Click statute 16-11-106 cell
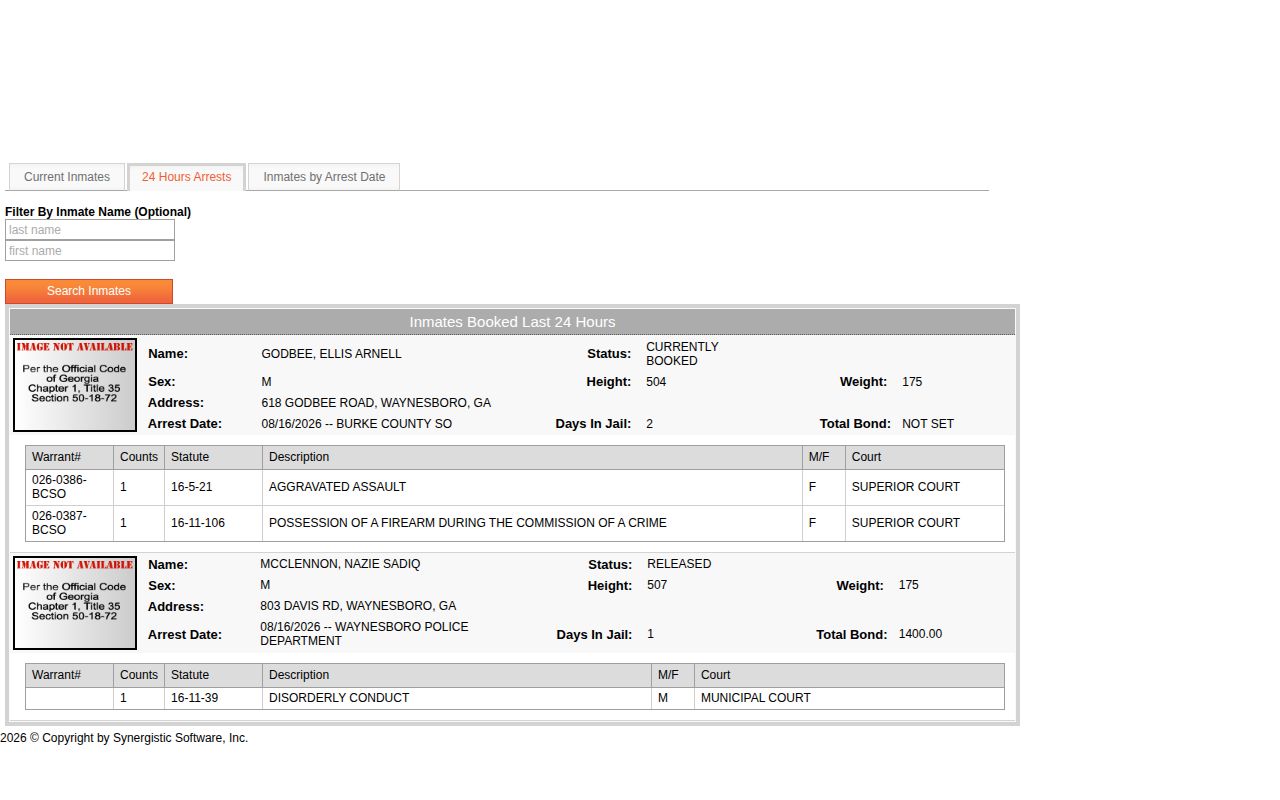Viewport: 1280px width, 800px height. point(213,523)
